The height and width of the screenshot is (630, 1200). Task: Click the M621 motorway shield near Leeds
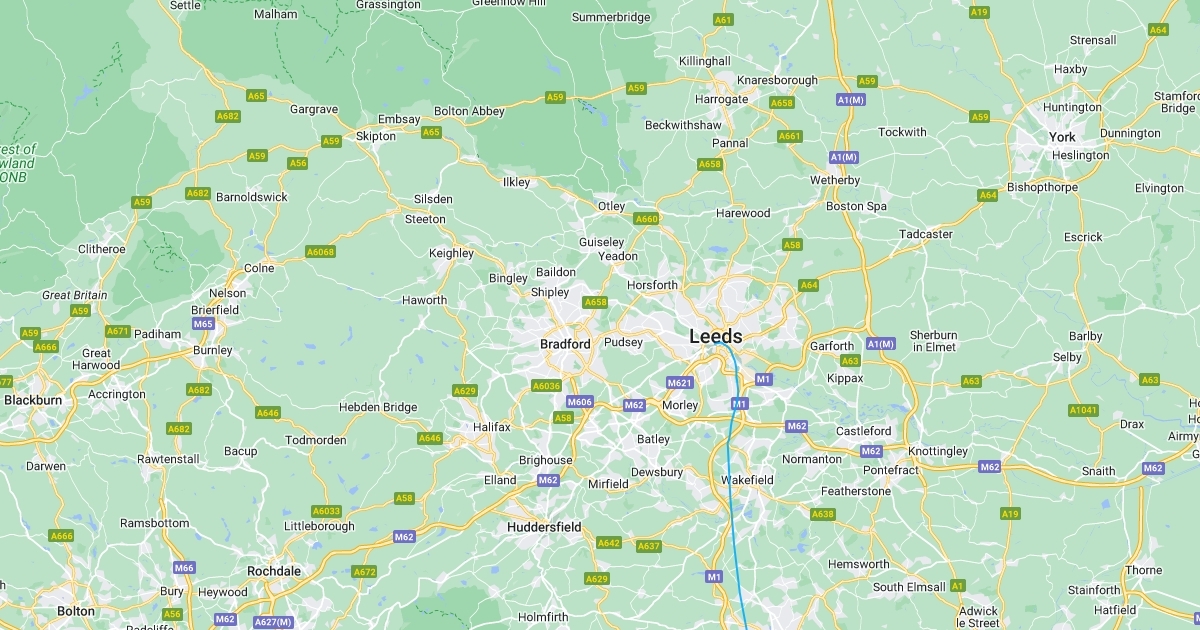[680, 383]
